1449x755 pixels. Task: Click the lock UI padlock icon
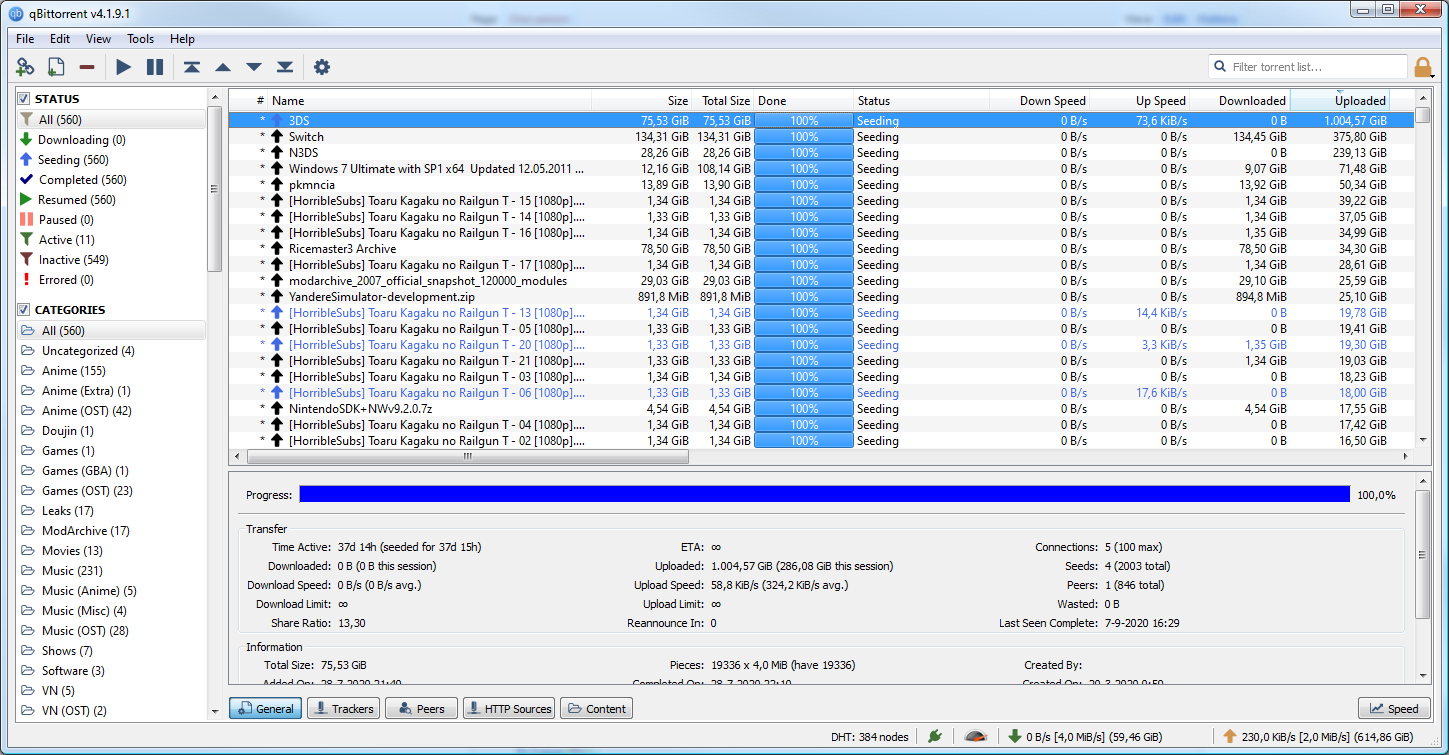[1423, 67]
